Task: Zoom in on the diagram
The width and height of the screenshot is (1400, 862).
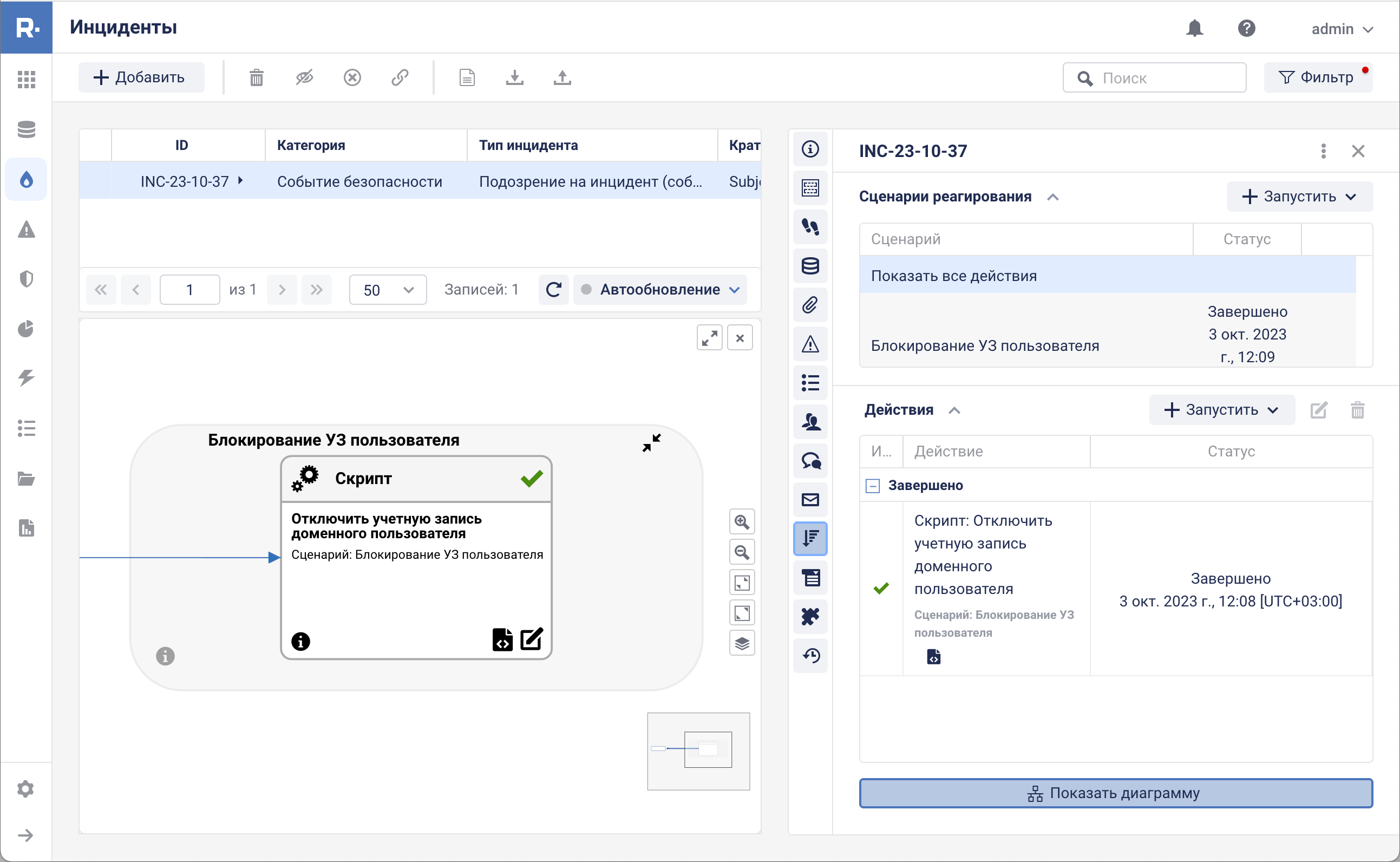Action: (x=742, y=521)
